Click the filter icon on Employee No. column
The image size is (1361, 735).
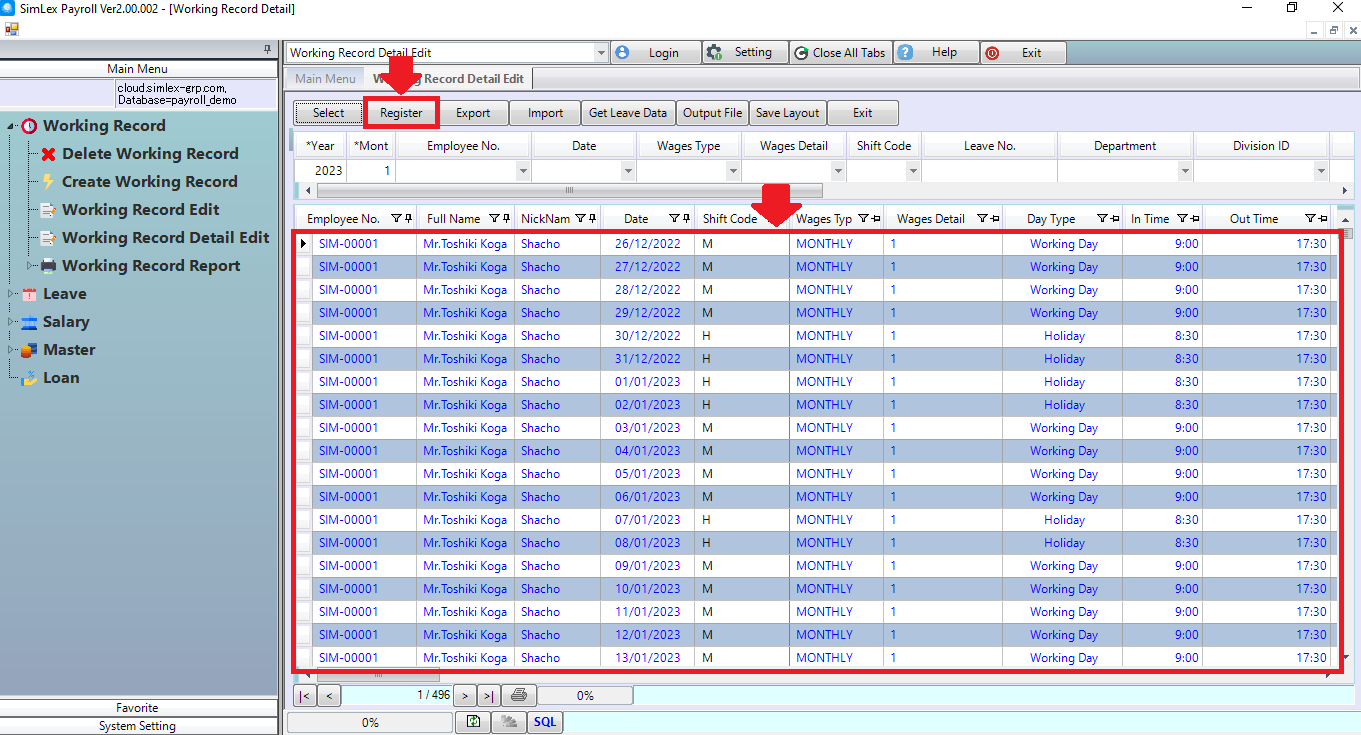coord(395,219)
